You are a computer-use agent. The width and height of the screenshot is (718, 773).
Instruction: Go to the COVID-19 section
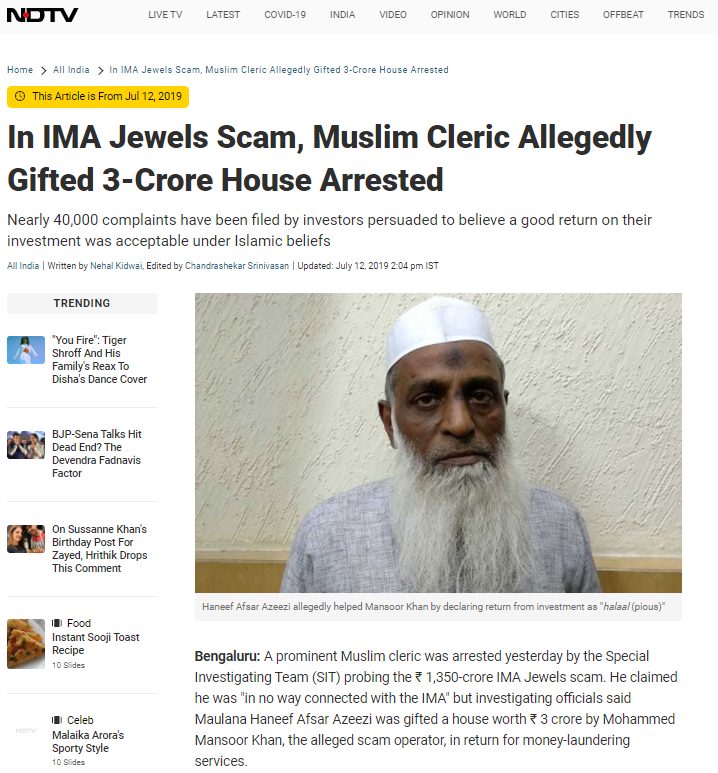(285, 15)
